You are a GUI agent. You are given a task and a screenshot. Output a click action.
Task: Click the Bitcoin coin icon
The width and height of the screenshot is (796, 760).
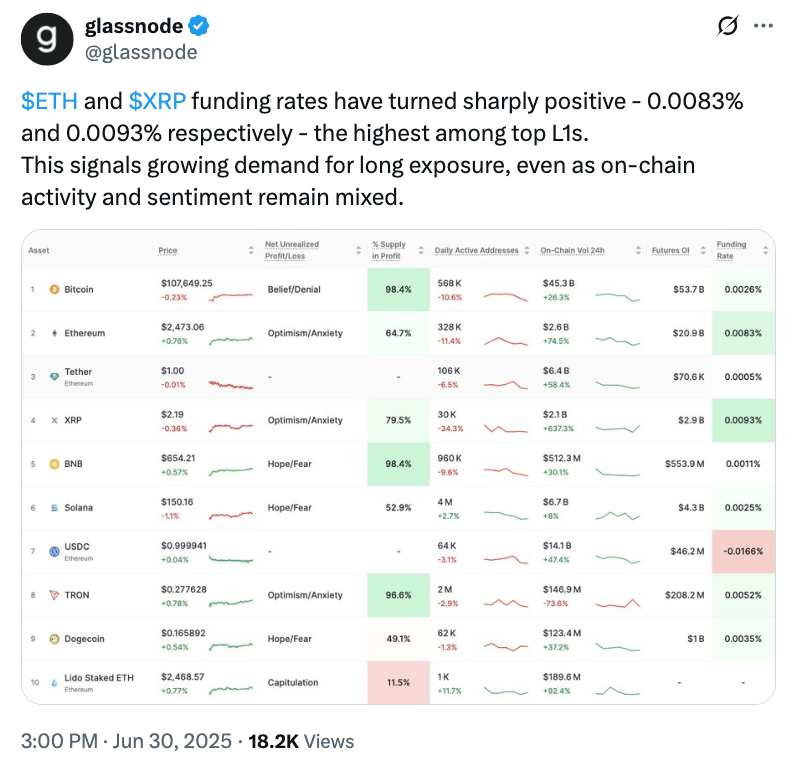point(53,290)
